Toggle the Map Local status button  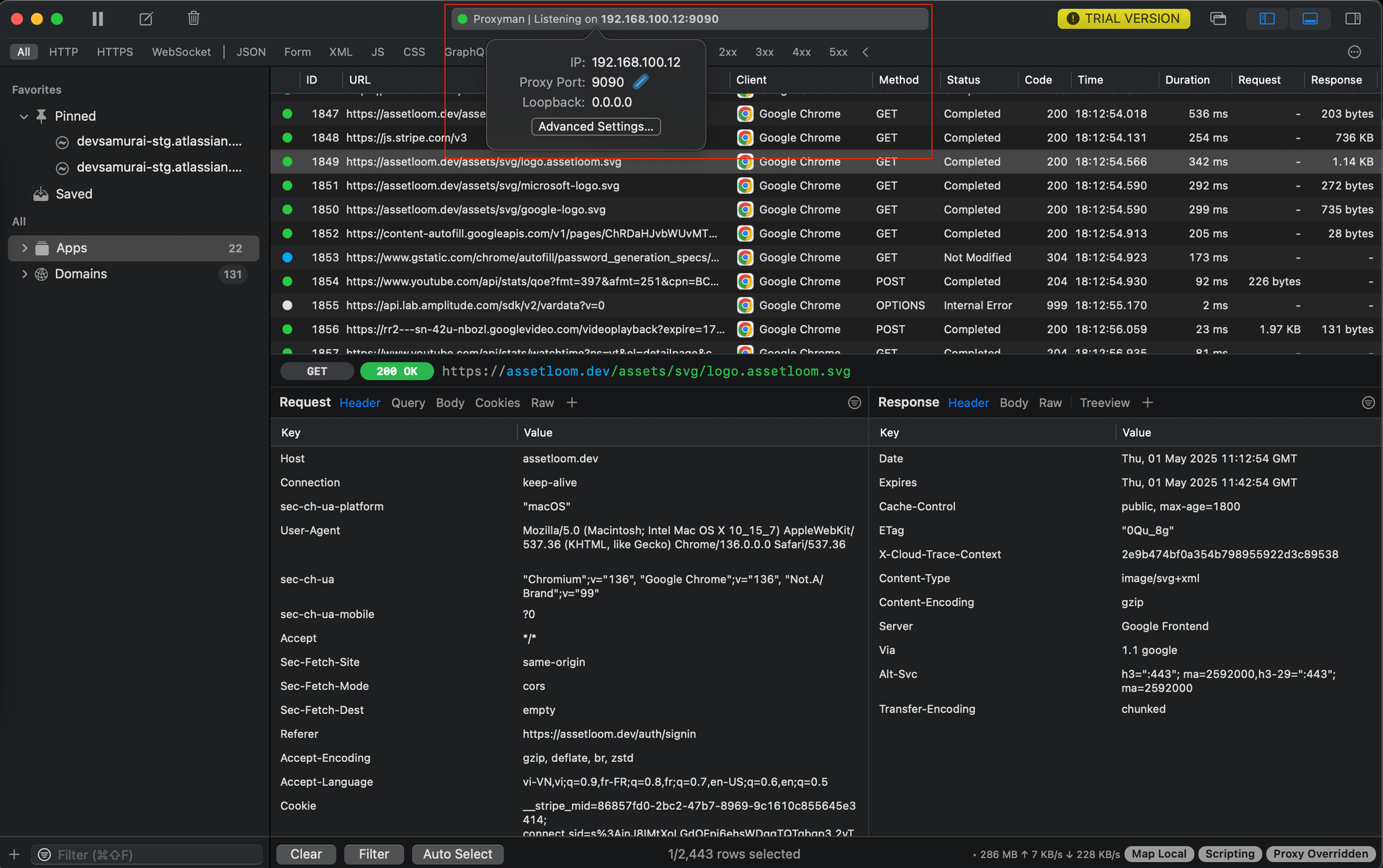point(1159,854)
